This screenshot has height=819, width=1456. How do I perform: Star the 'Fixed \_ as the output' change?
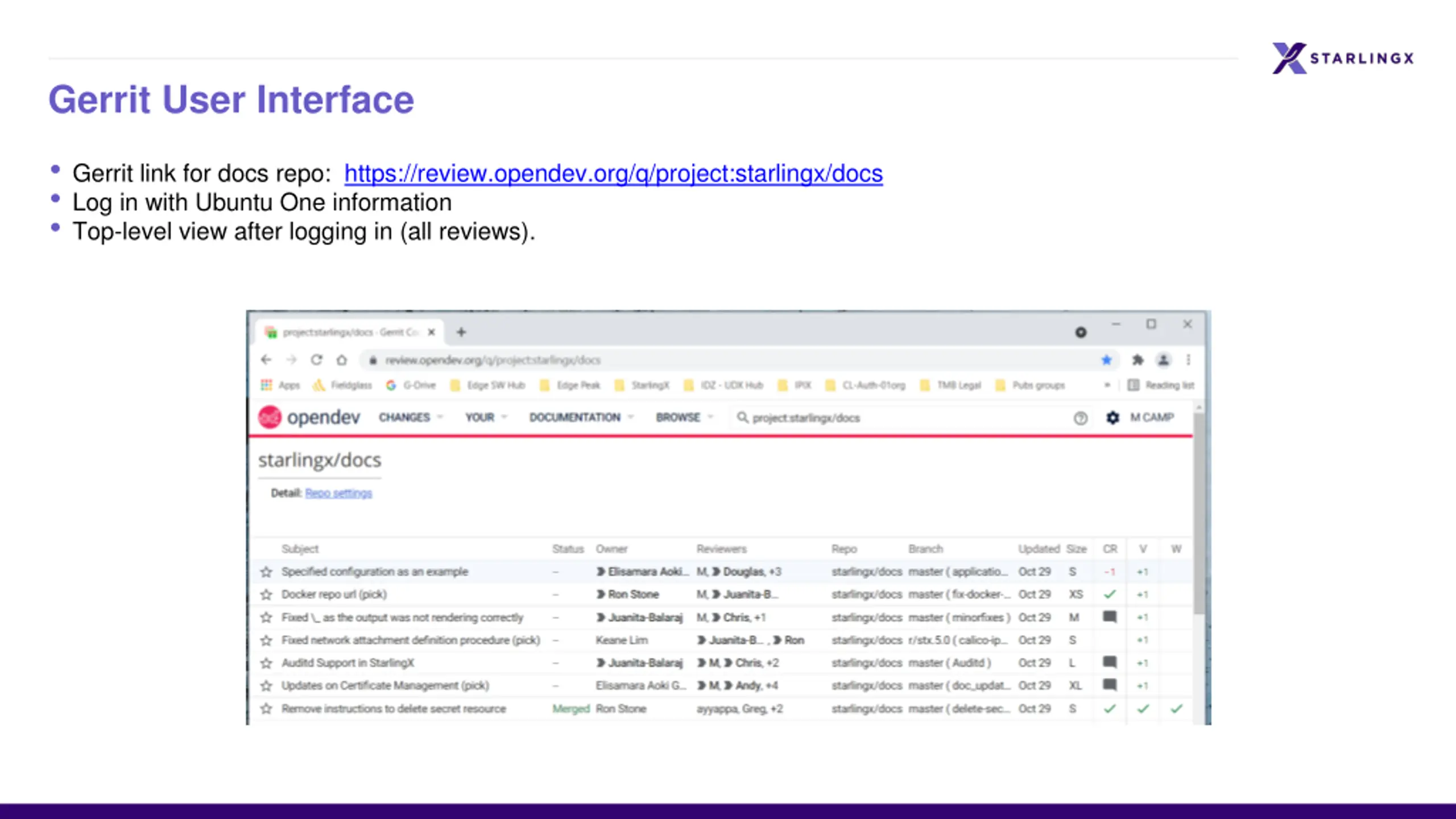266,618
